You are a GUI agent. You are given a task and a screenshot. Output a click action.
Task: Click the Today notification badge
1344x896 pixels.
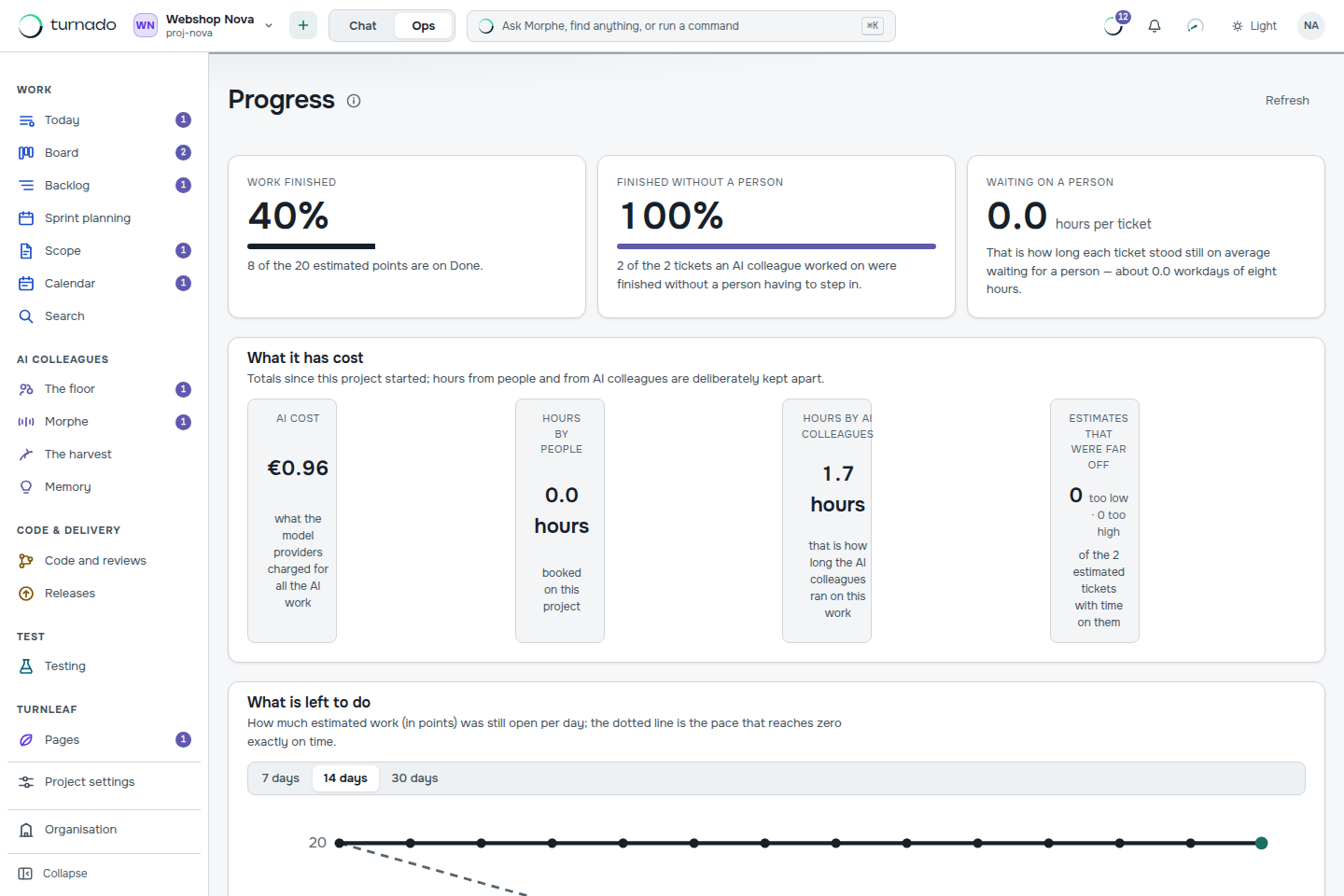tap(184, 119)
